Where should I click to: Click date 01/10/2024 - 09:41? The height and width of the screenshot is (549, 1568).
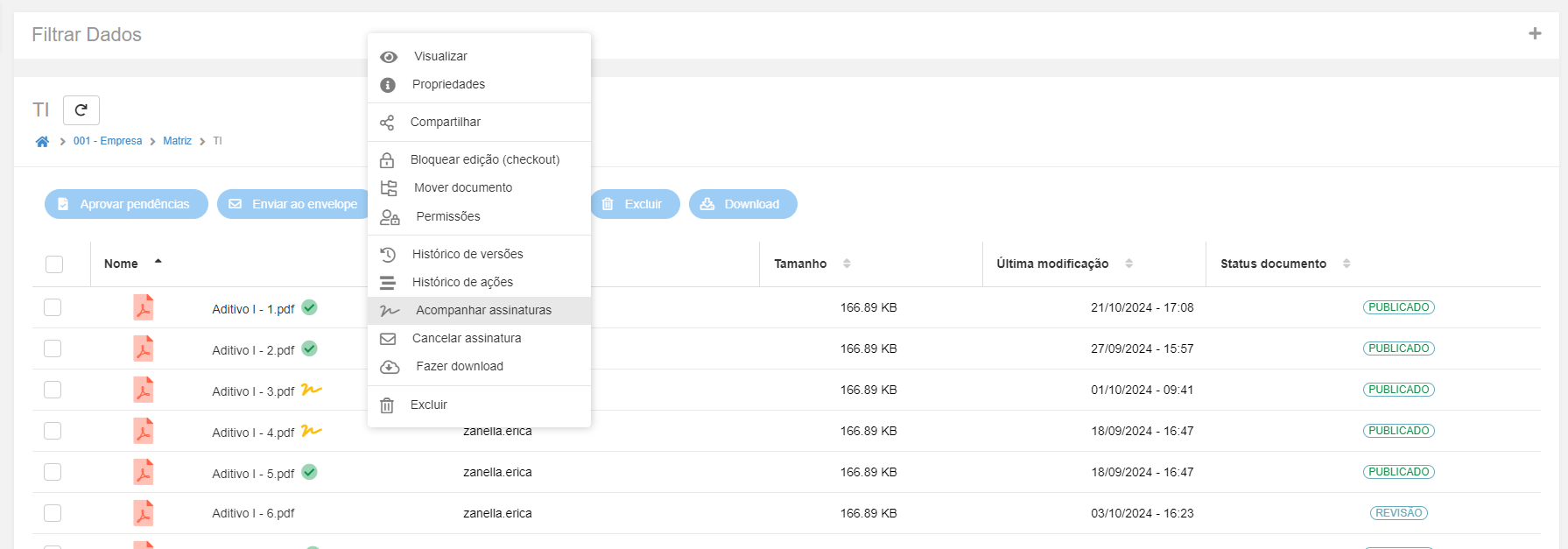click(1142, 390)
